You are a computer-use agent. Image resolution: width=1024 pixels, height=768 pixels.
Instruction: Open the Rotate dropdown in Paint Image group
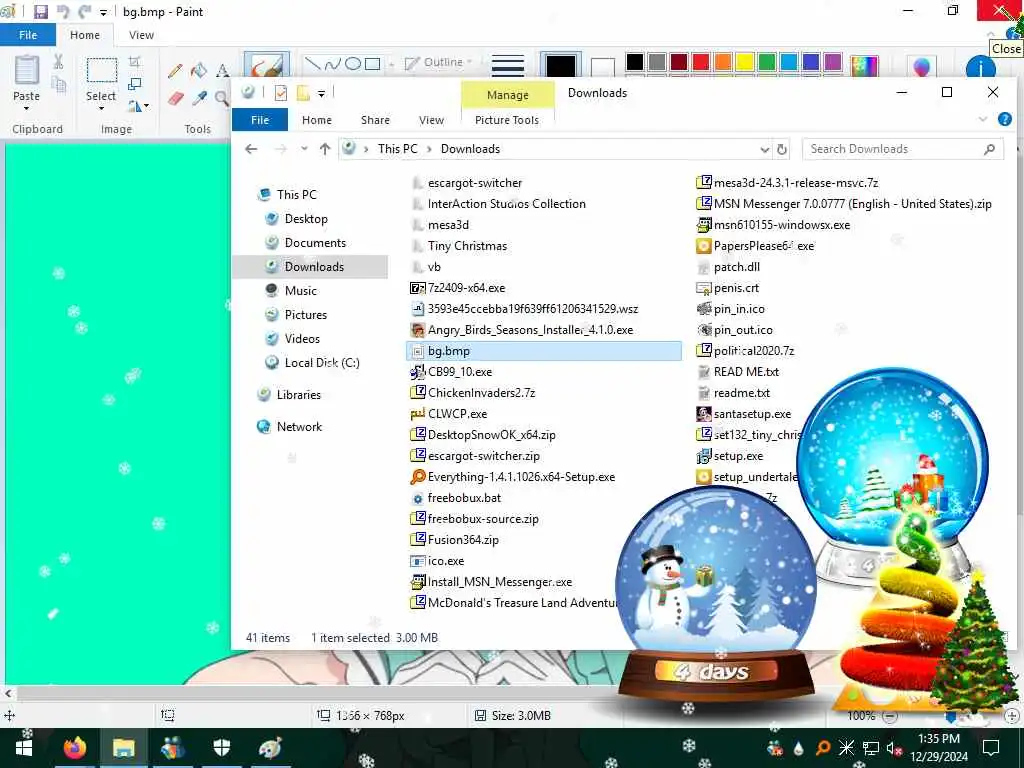(138, 106)
